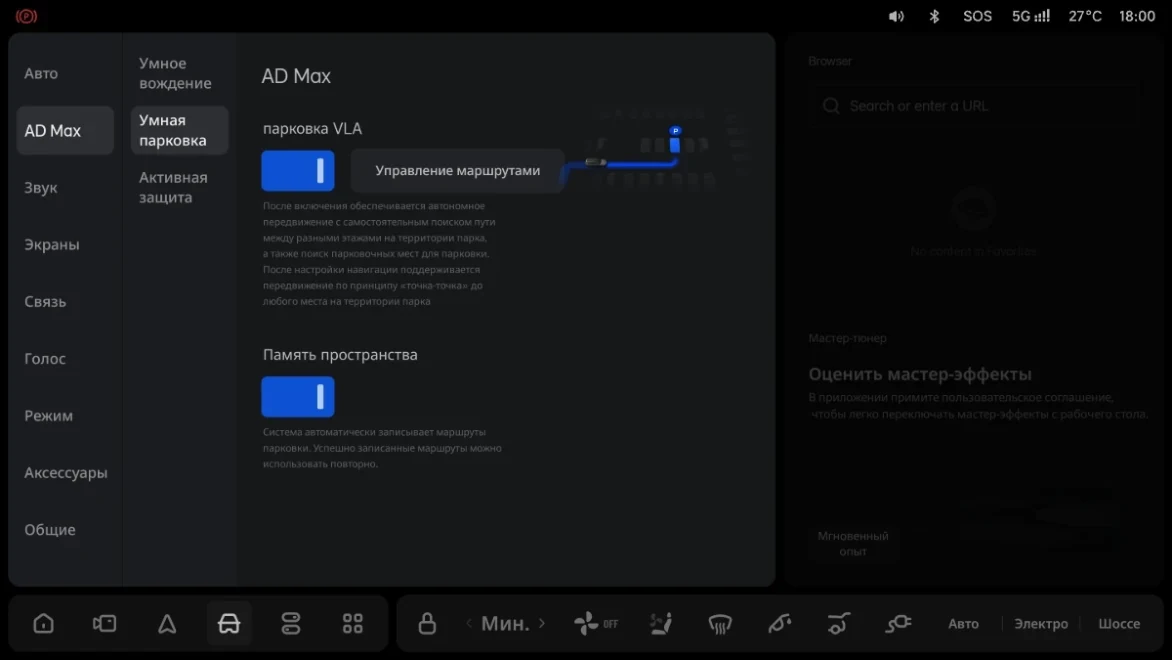This screenshot has width=1172, height=660.
Task: Choose the Шоссе drive mode
Action: (x=1119, y=623)
